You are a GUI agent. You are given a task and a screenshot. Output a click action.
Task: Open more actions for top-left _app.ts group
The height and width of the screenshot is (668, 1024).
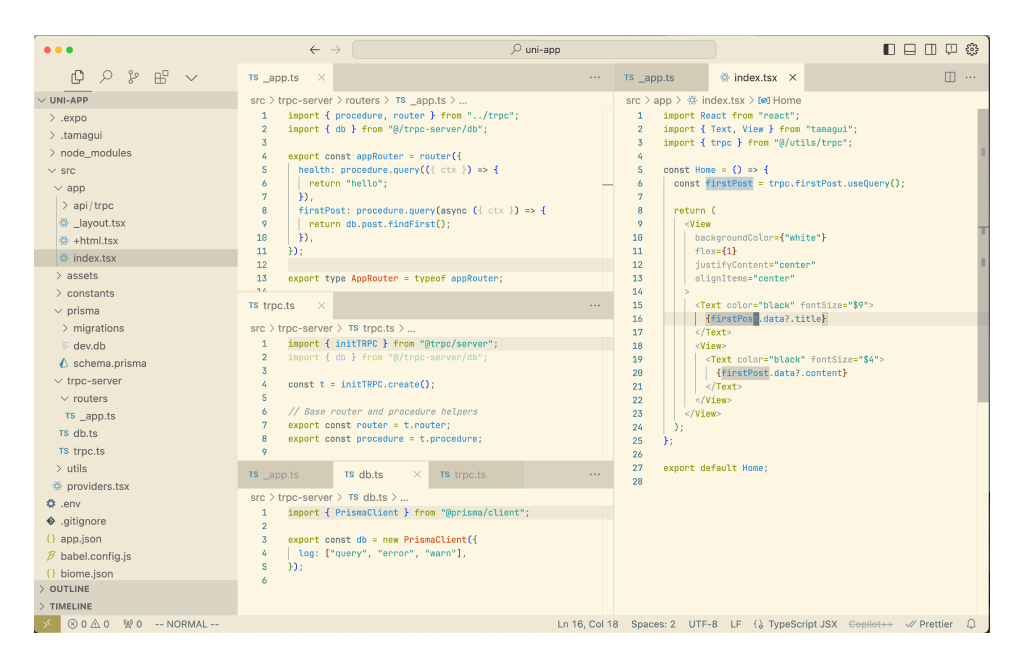point(594,77)
